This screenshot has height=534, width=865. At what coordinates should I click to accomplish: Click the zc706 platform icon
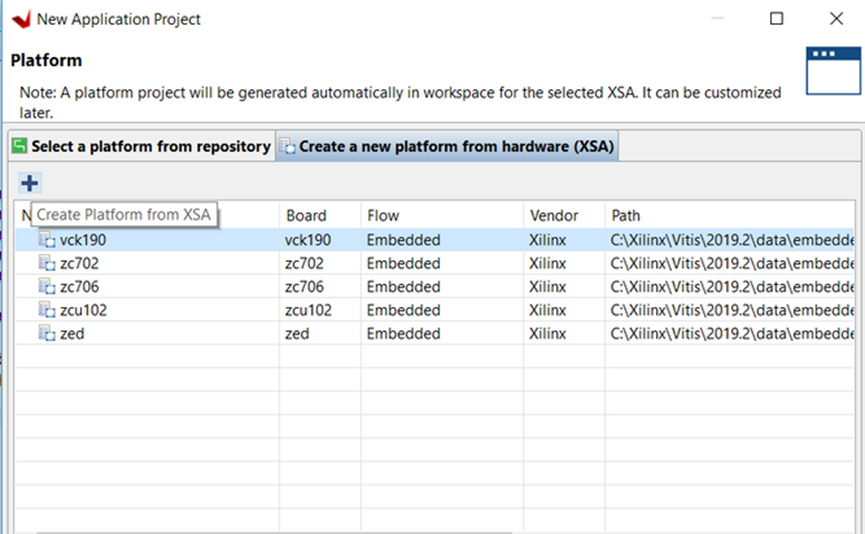coord(47,287)
